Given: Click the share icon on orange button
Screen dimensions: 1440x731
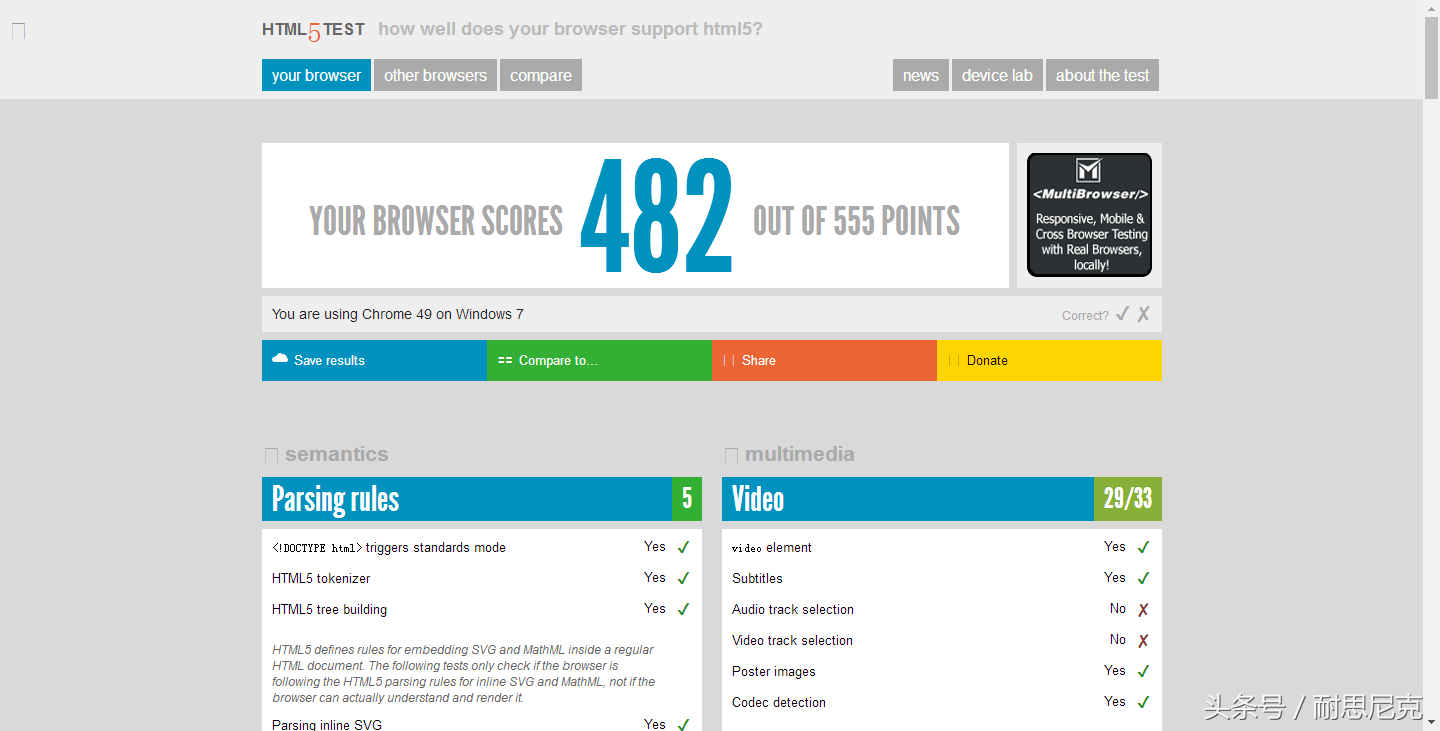Looking at the screenshot, I should pos(729,360).
